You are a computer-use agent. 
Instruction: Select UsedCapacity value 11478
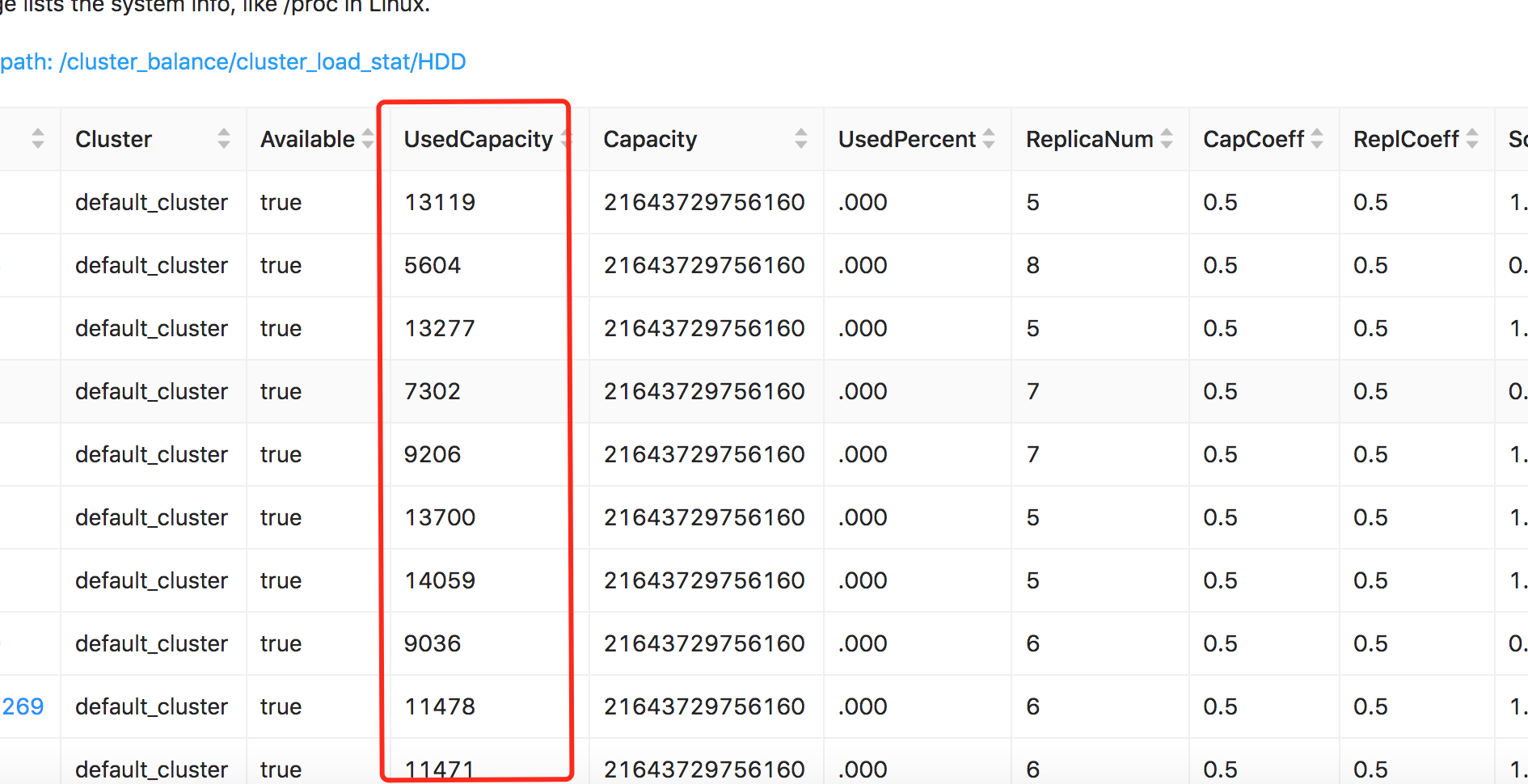point(440,706)
